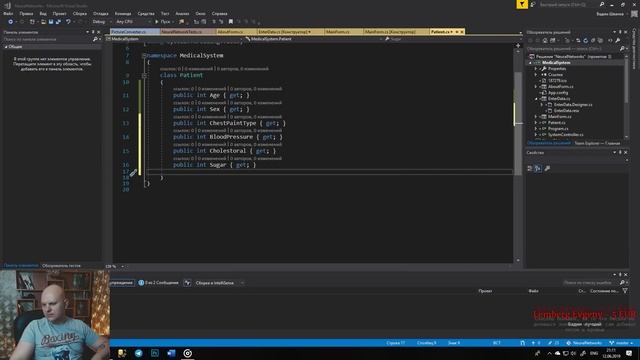Screen dimensions: 640x360
Task: Expand the Patient.cs node in Solution Explorer
Action: pos(536,122)
